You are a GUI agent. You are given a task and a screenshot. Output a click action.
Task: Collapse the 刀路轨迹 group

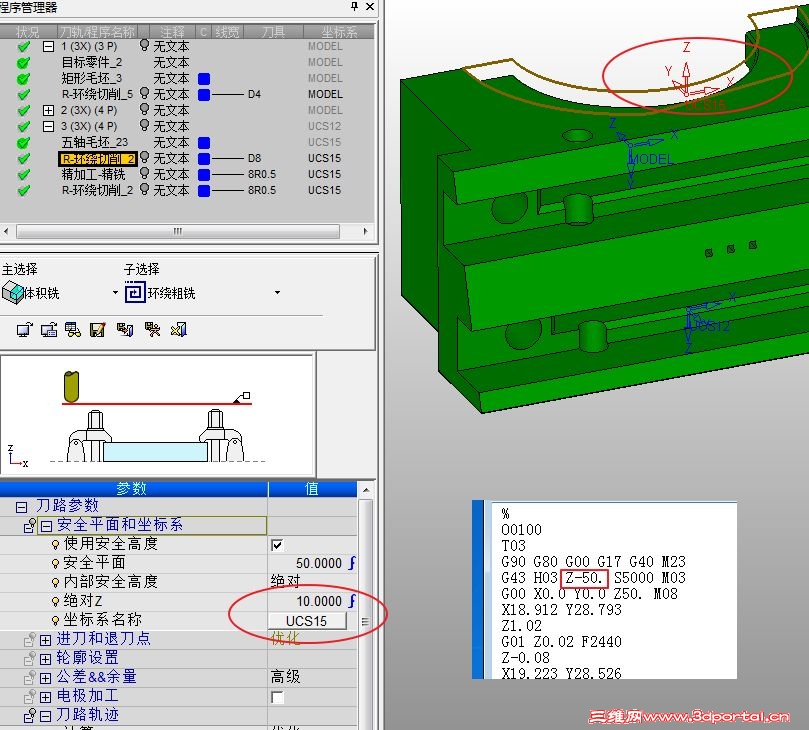46,716
